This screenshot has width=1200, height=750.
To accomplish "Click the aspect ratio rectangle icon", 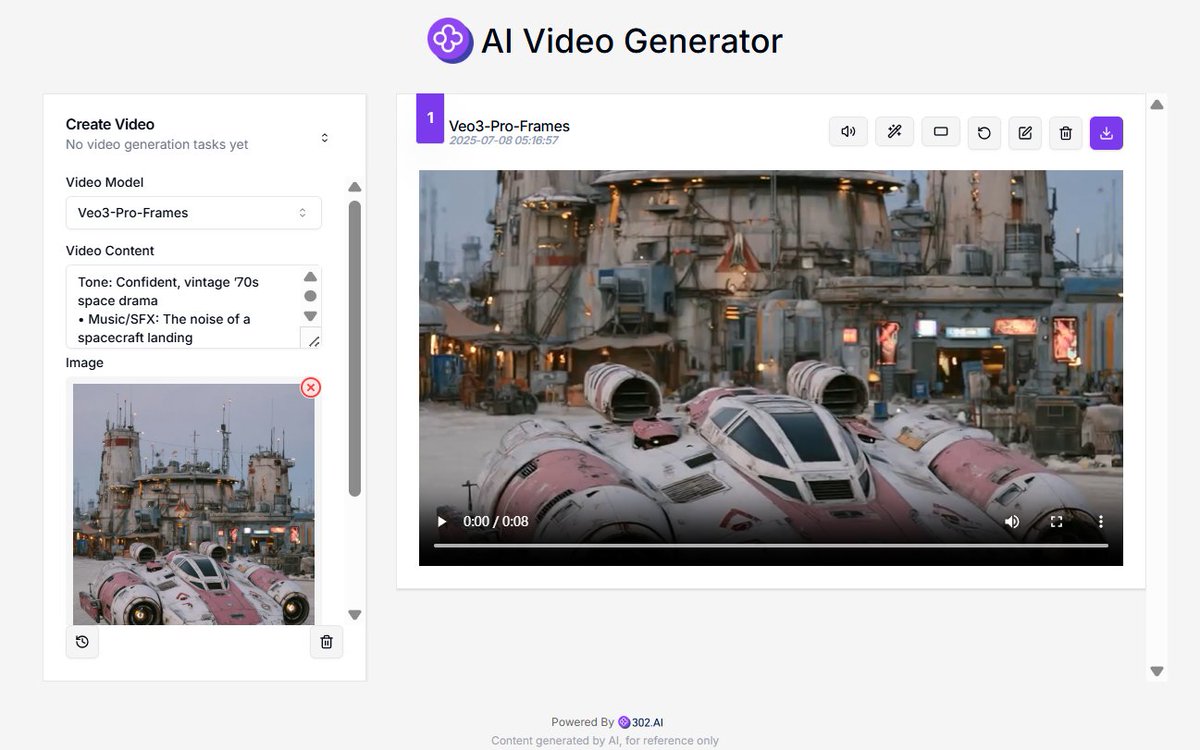I will click(x=941, y=132).
